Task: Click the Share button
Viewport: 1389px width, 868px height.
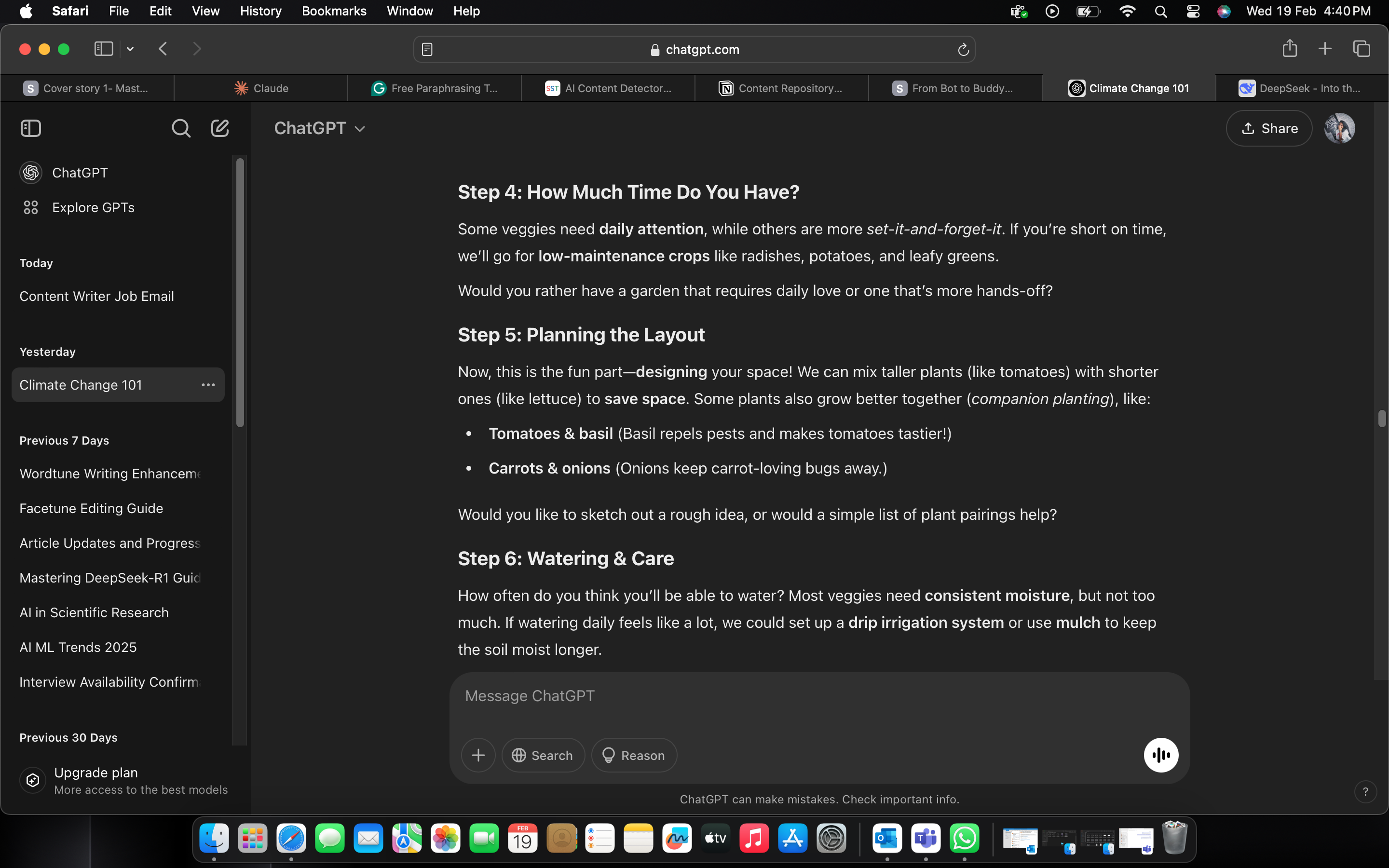Action: (x=1269, y=128)
